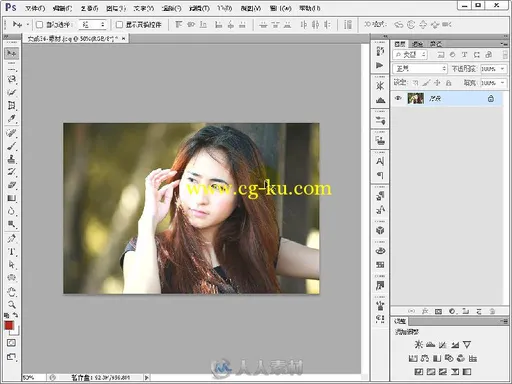Select the Path Selection tool
Screen dimensions: 512x384
(11, 264)
